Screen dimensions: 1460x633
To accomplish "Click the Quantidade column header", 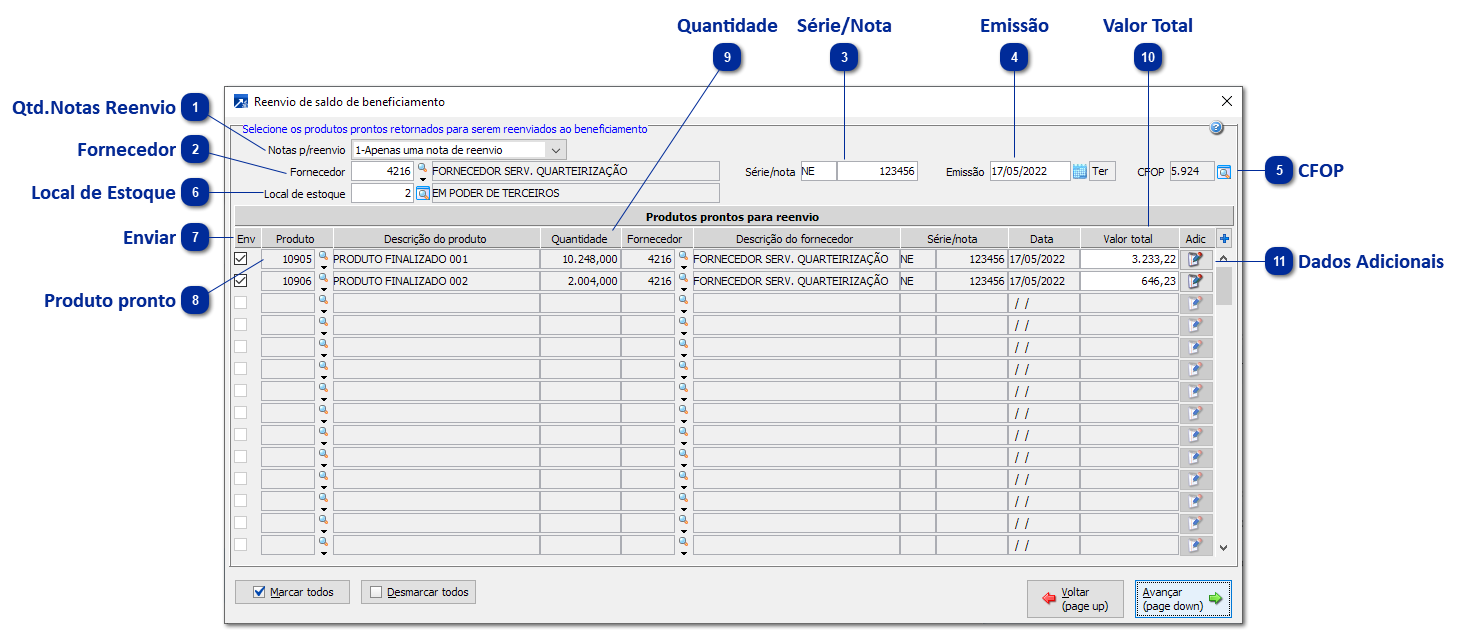I will tap(579, 239).
